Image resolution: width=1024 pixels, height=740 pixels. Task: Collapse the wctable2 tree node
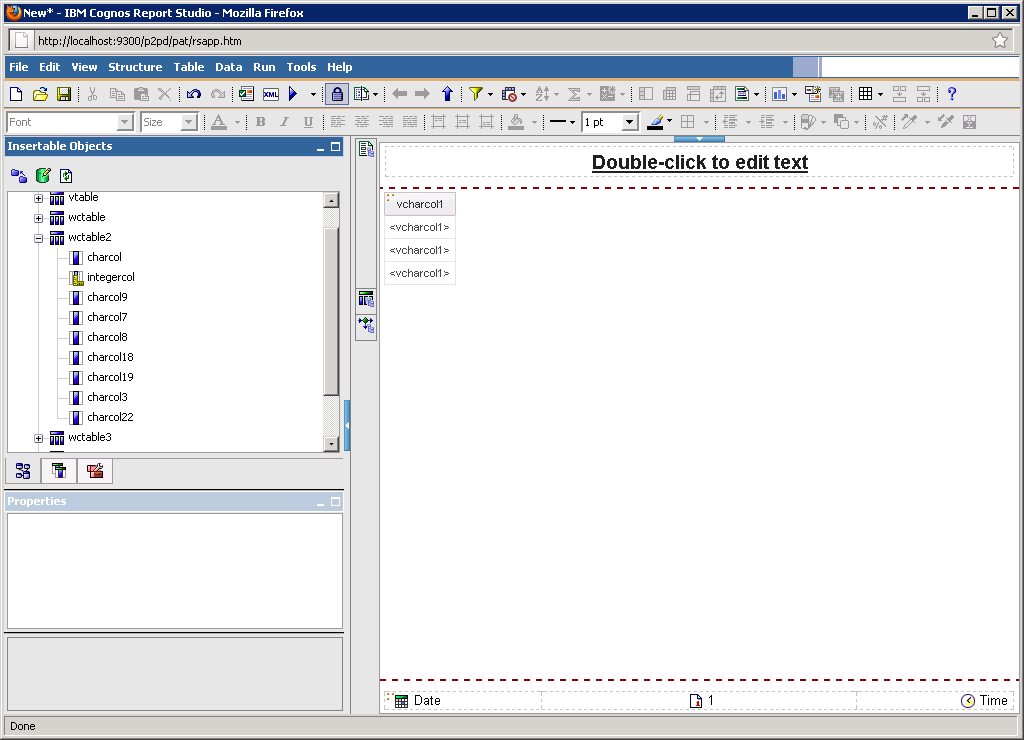click(x=38, y=238)
